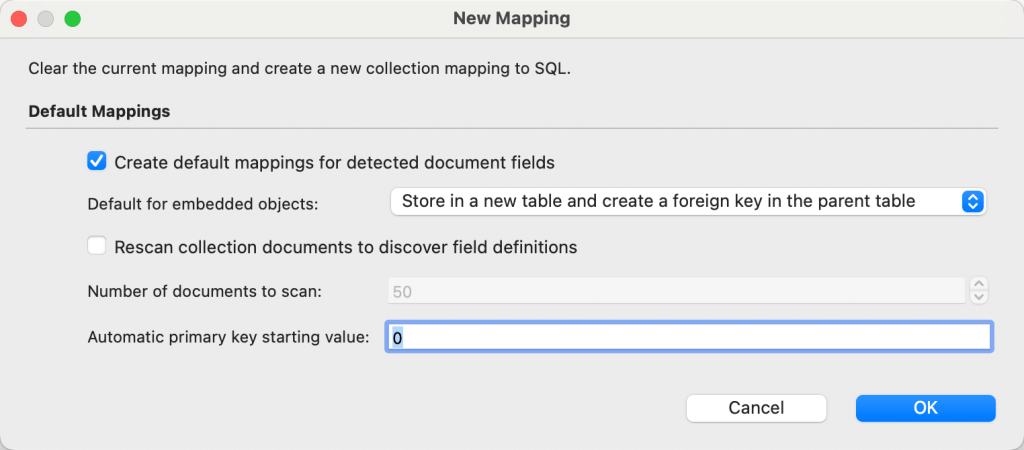Click the 'Rescan collection documents' label text
This screenshot has height=450, width=1024.
345,246
